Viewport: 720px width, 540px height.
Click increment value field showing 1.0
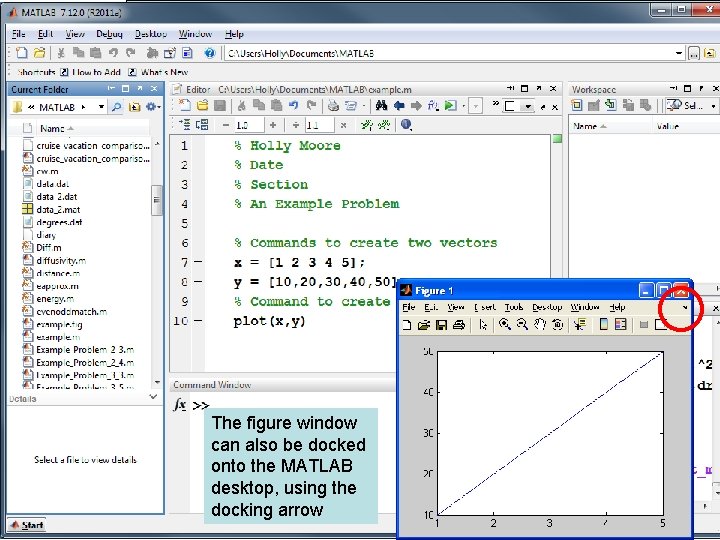coord(249,125)
